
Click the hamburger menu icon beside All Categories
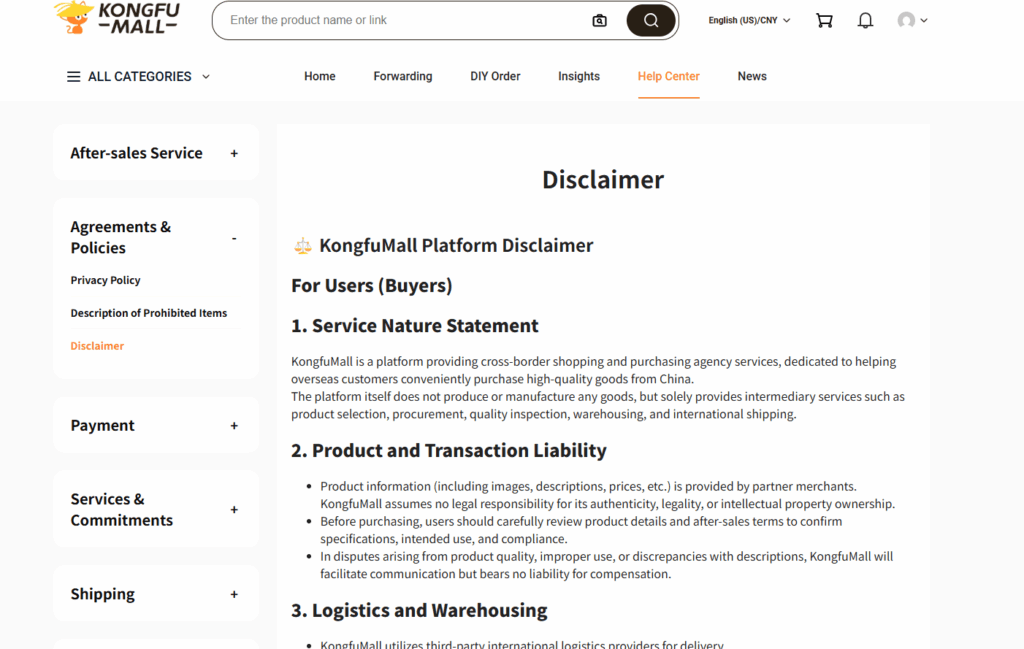coord(73,77)
